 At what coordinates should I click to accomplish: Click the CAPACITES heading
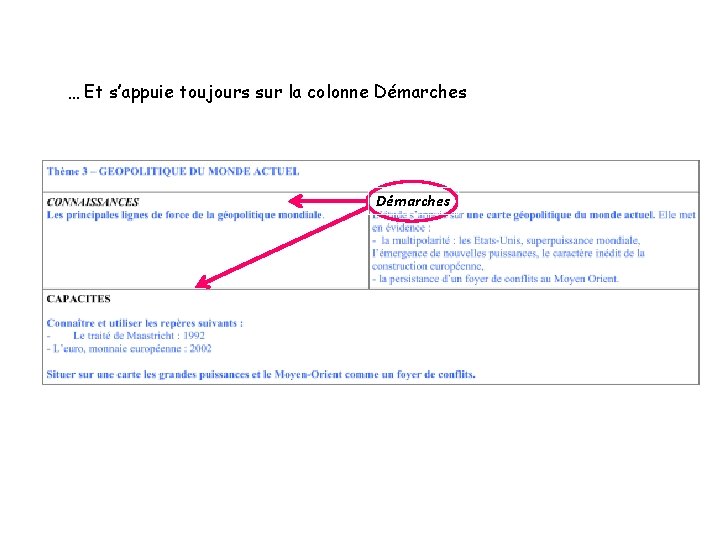click(79, 299)
